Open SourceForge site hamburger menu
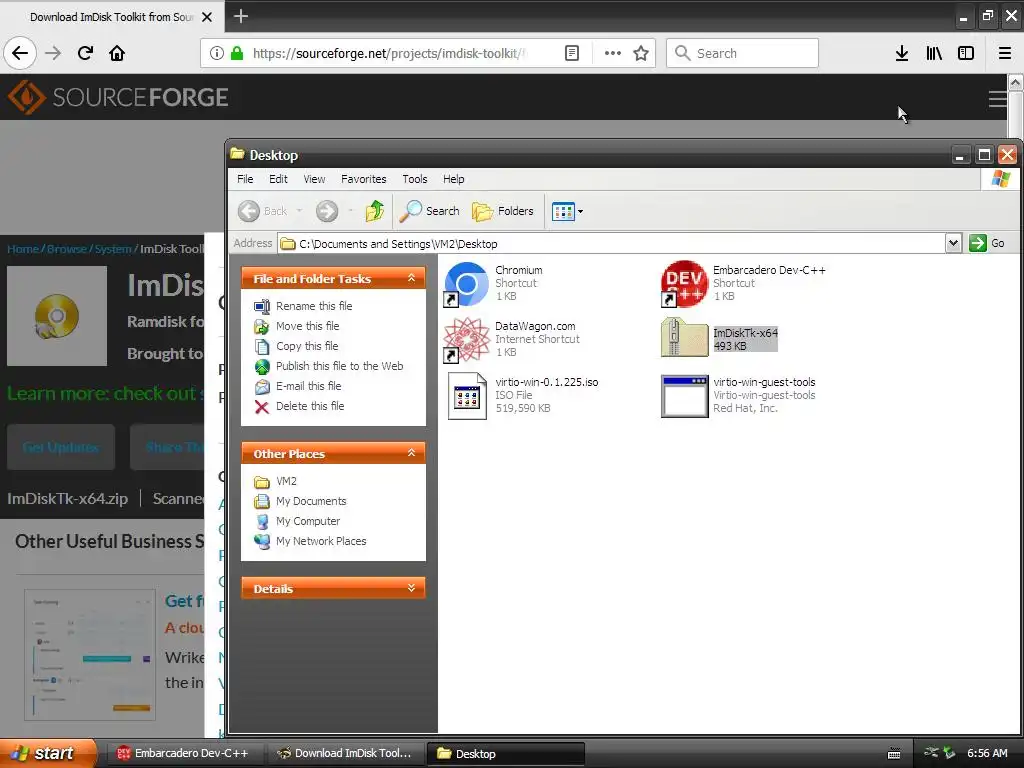 tap(997, 99)
